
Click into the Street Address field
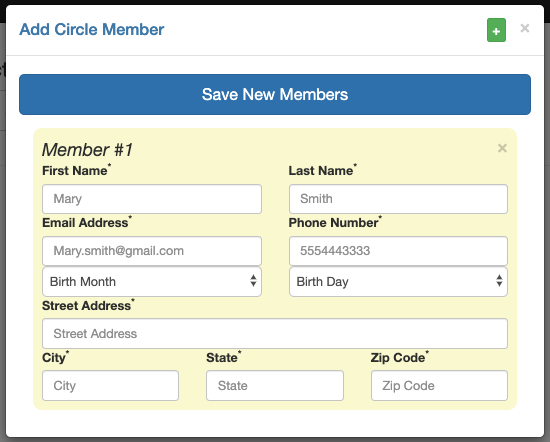pyautogui.click(x=275, y=334)
